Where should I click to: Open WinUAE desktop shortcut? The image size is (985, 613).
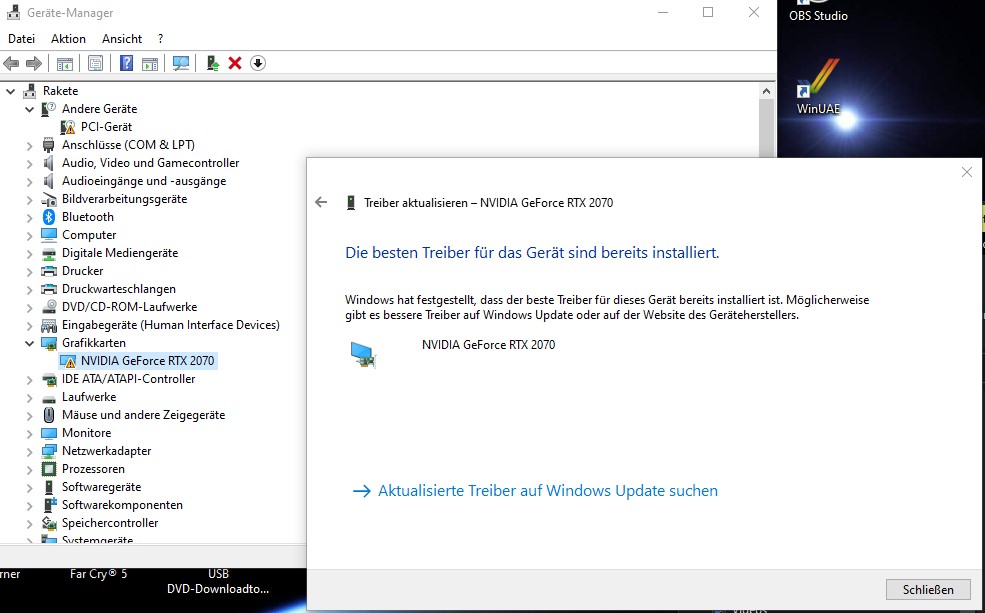coord(818,87)
